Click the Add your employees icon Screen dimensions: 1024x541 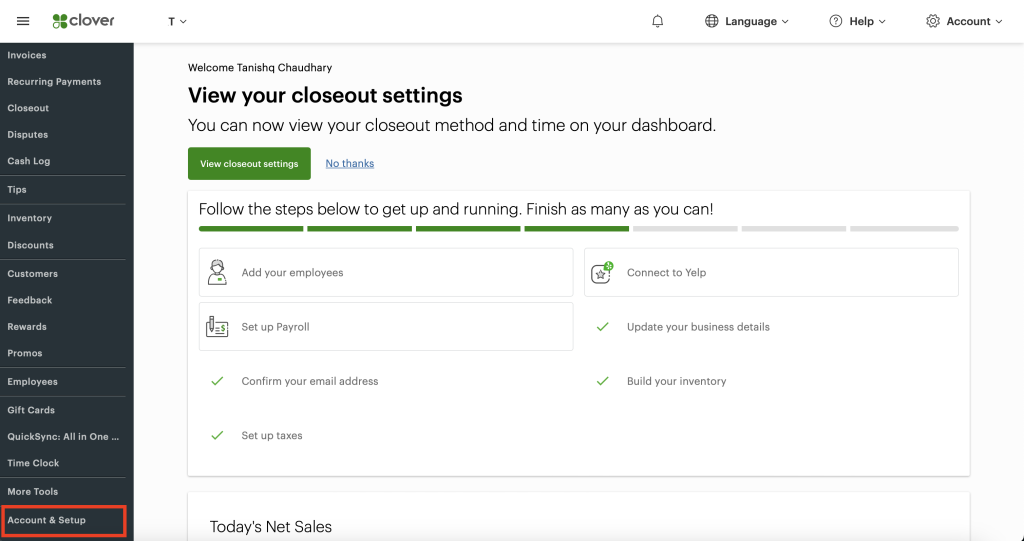click(217, 272)
